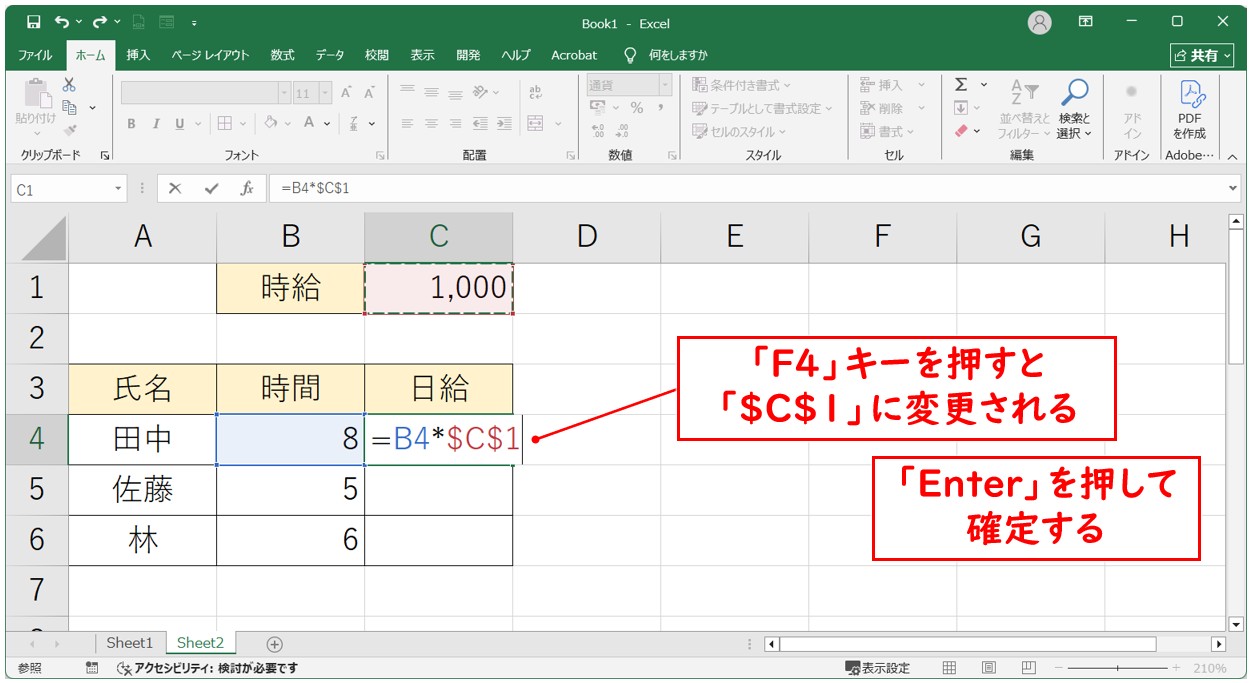Toggle Italic formatting
The width and height of the screenshot is (1251, 683).
156,123
